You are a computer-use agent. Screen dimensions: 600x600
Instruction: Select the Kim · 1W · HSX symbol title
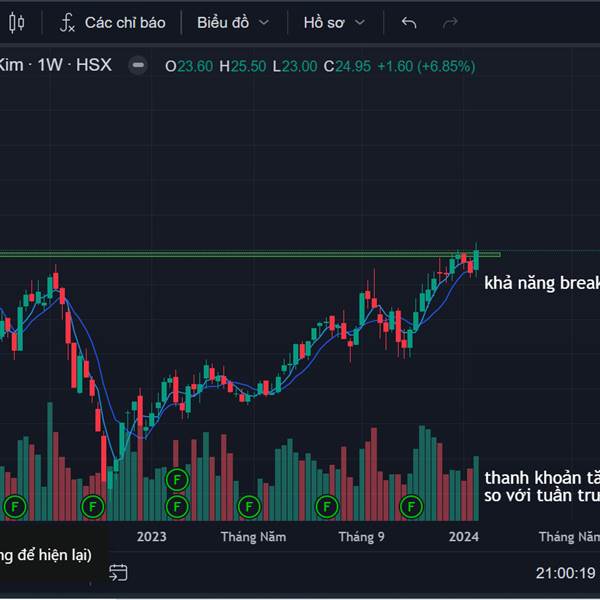[x=55, y=65]
